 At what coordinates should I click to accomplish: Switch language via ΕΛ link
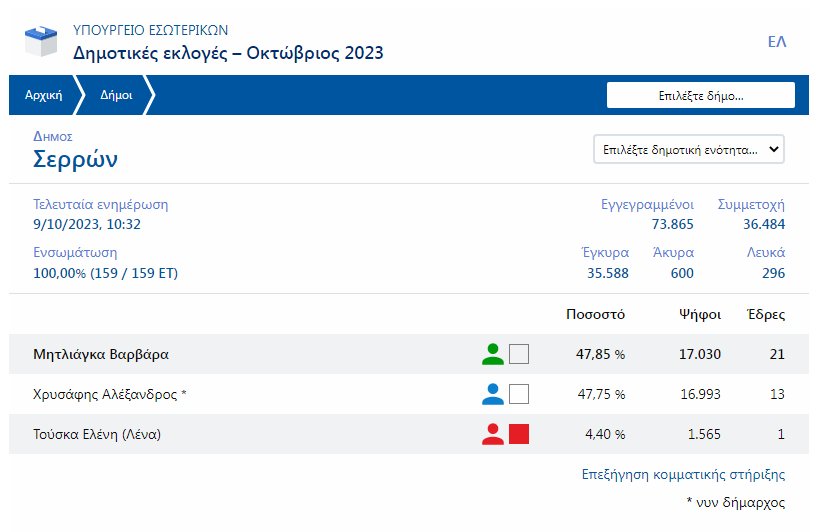click(x=776, y=42)
